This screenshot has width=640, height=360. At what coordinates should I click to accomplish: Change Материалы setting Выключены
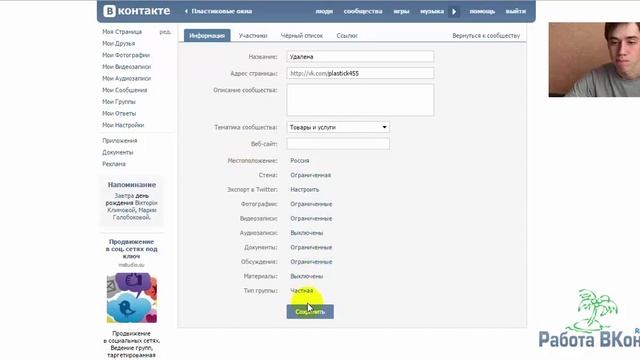point(307,276)
